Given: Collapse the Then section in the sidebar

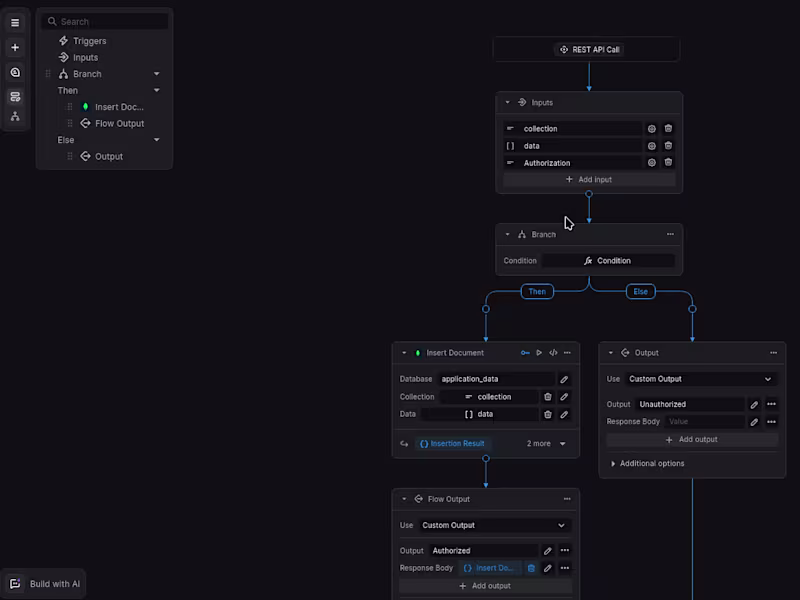Looking at the screenshot, I should 156,90.
